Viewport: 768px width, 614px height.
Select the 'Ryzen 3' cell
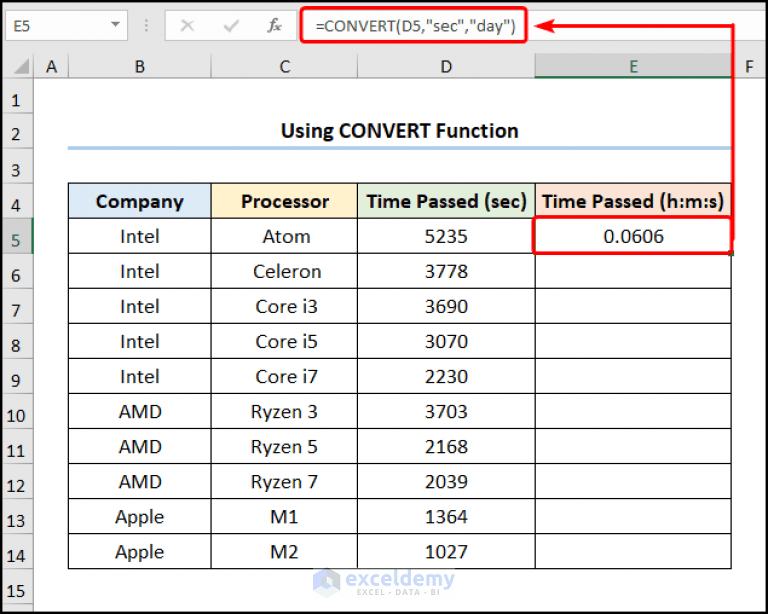coord(285,411)
